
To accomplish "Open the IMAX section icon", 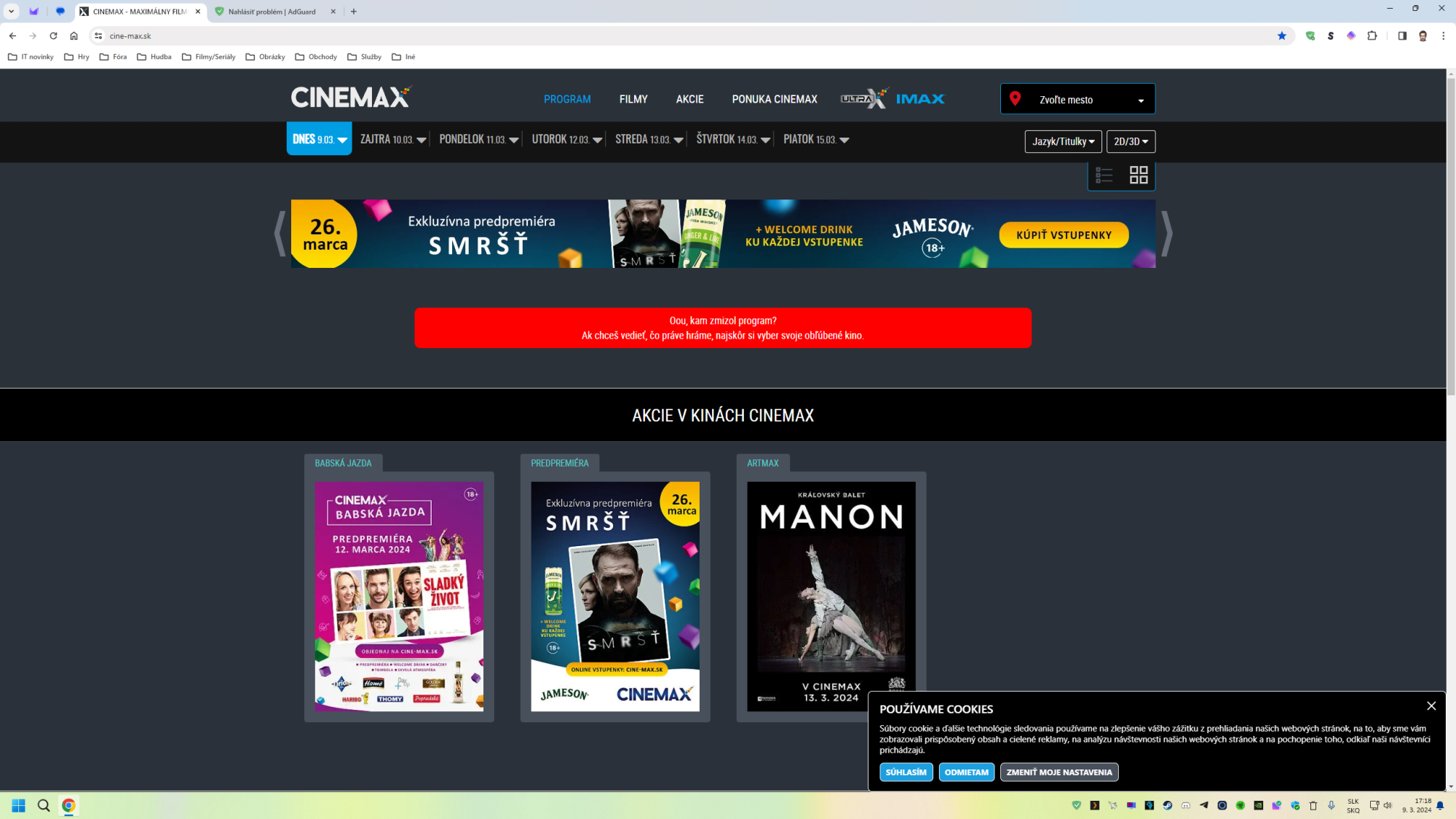I will [x=920, y=98].
